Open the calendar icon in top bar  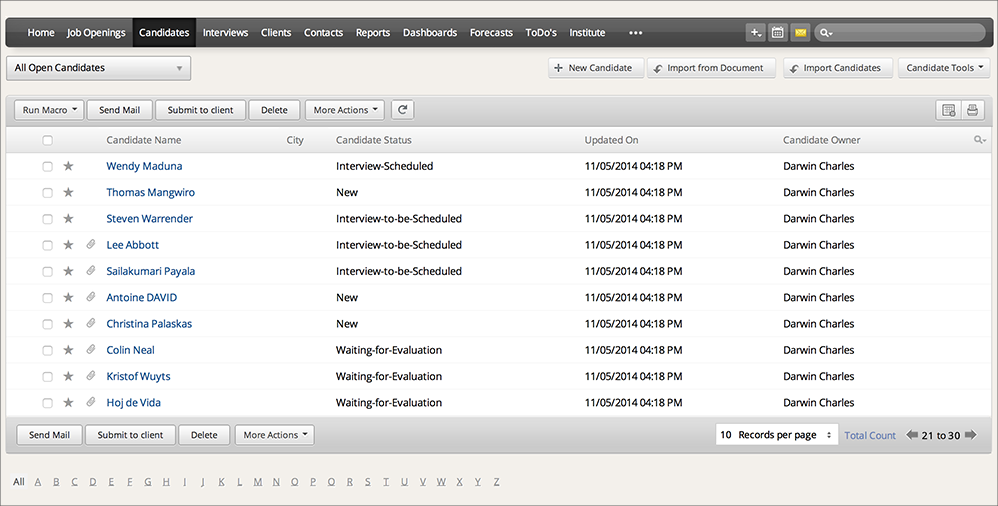[x=778, y=33]
